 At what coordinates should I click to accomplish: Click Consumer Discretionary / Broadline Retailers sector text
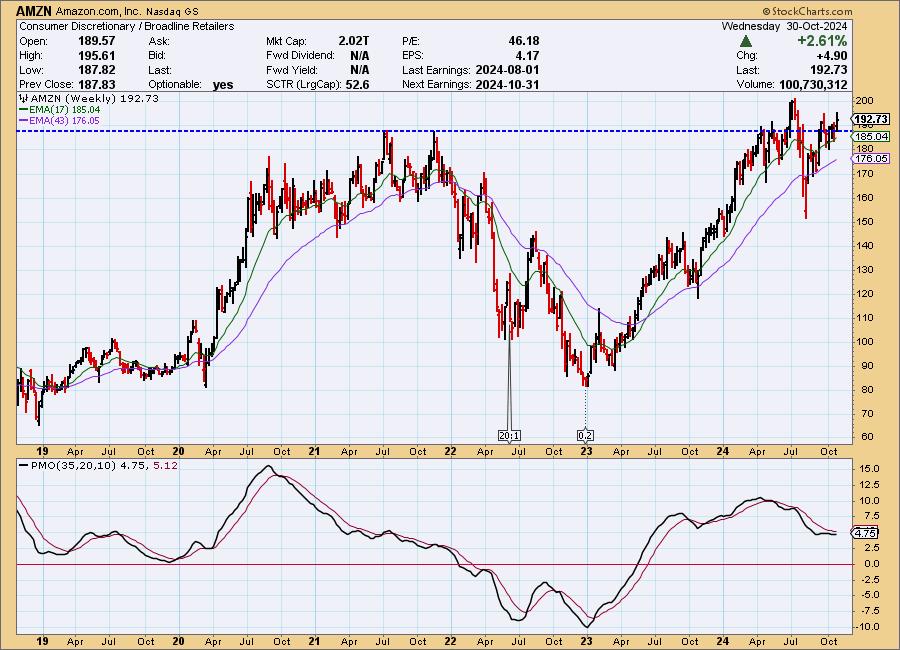click(127, 26)
